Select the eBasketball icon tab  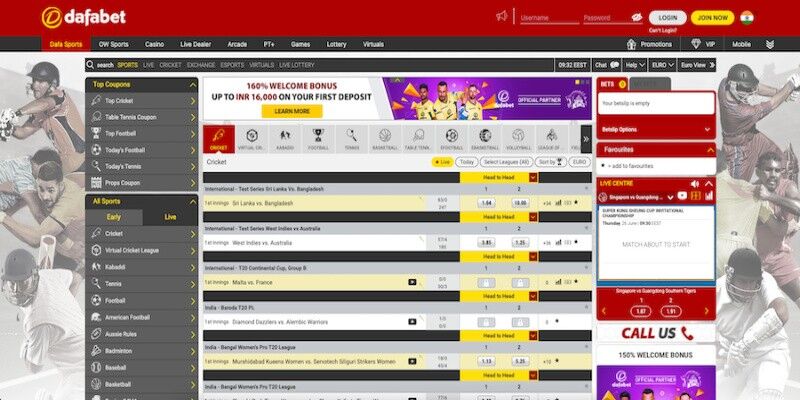485,139
